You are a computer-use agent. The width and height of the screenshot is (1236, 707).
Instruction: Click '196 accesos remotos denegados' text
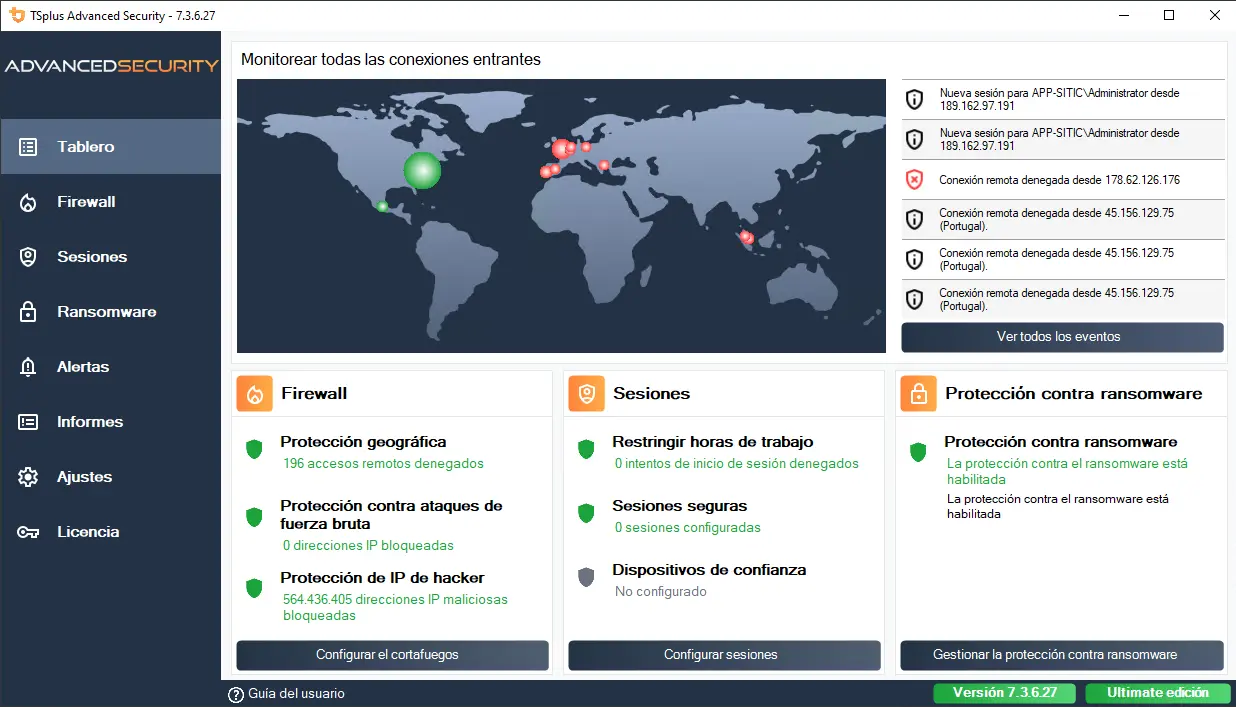click(x=383, y=464)
